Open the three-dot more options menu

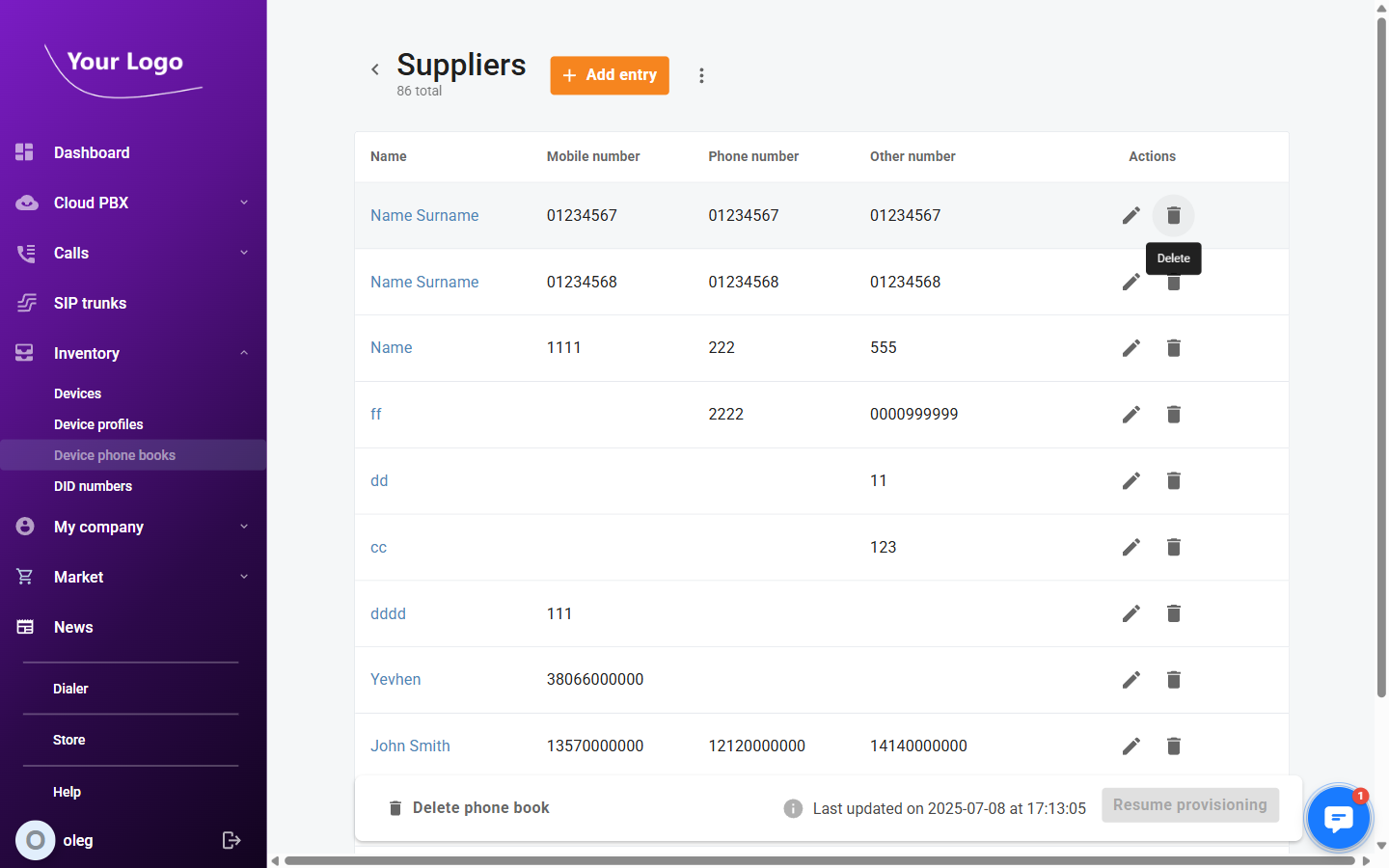click(701, 75)
